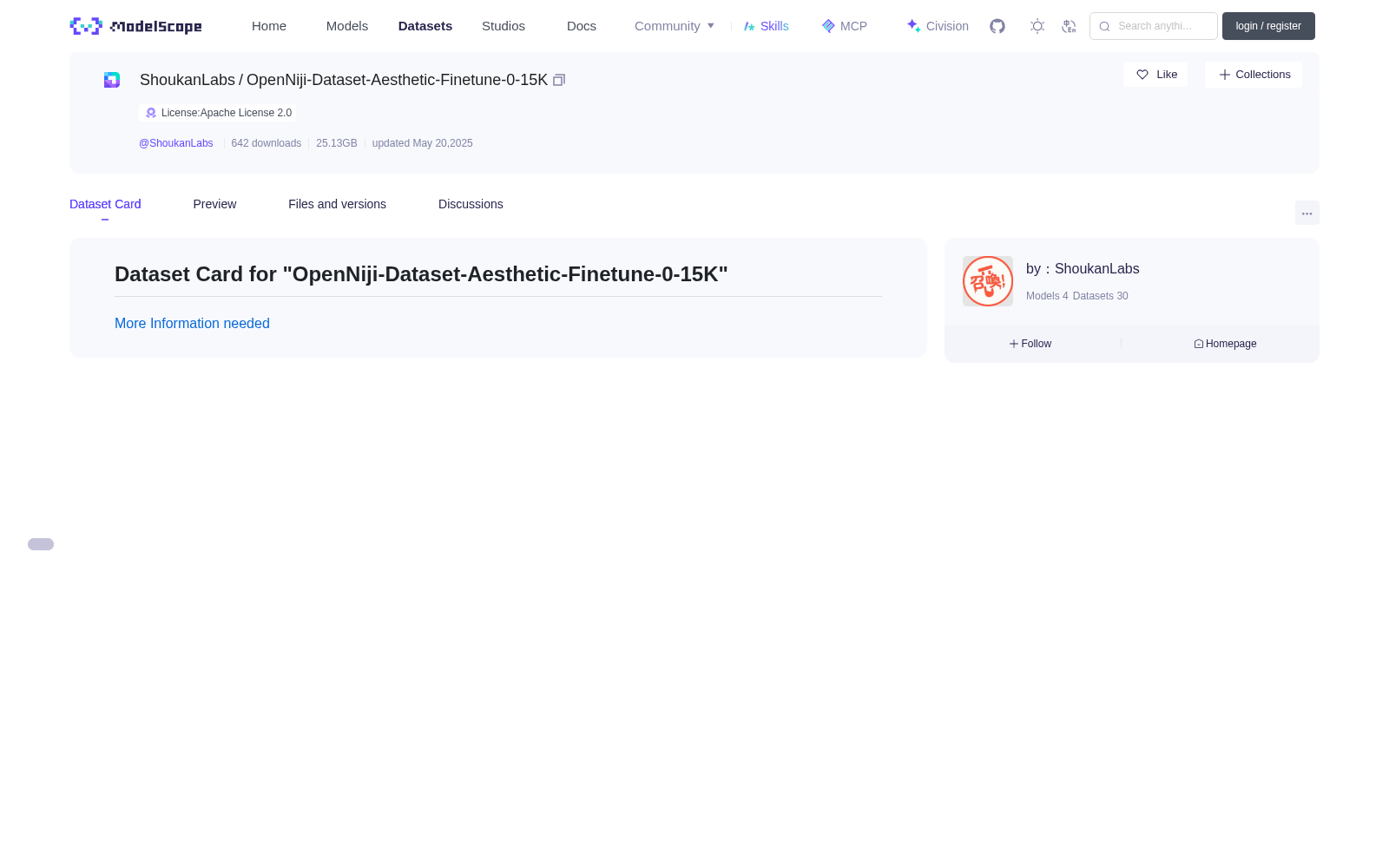The image size is (1389, 868).
Task: Switch language with the translate icon
Action: tap(1069, 26)
